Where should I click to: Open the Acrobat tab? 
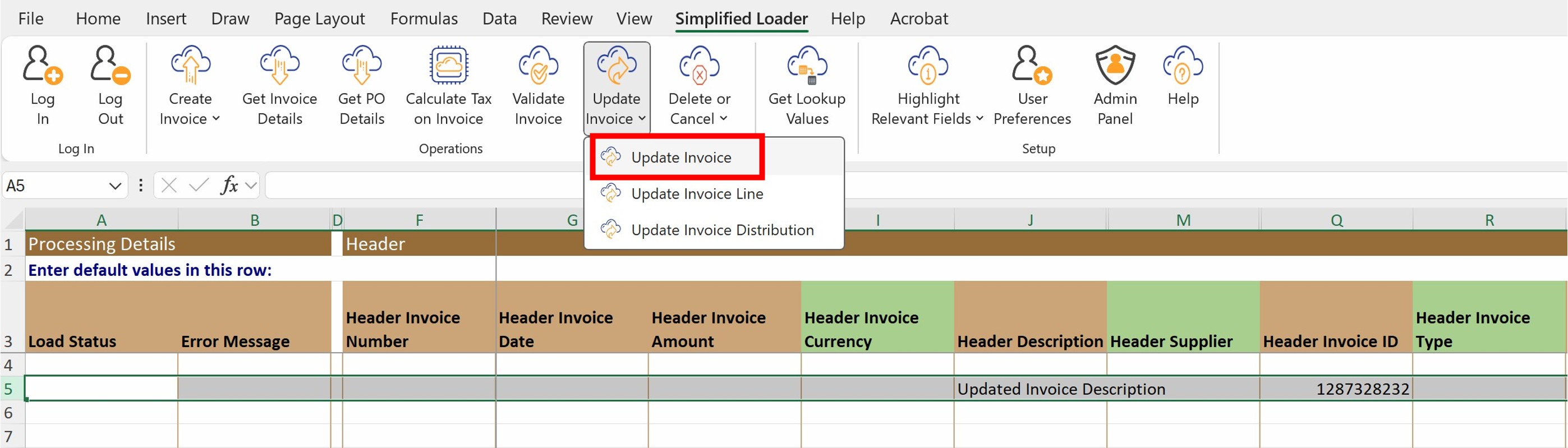[918, 19]
